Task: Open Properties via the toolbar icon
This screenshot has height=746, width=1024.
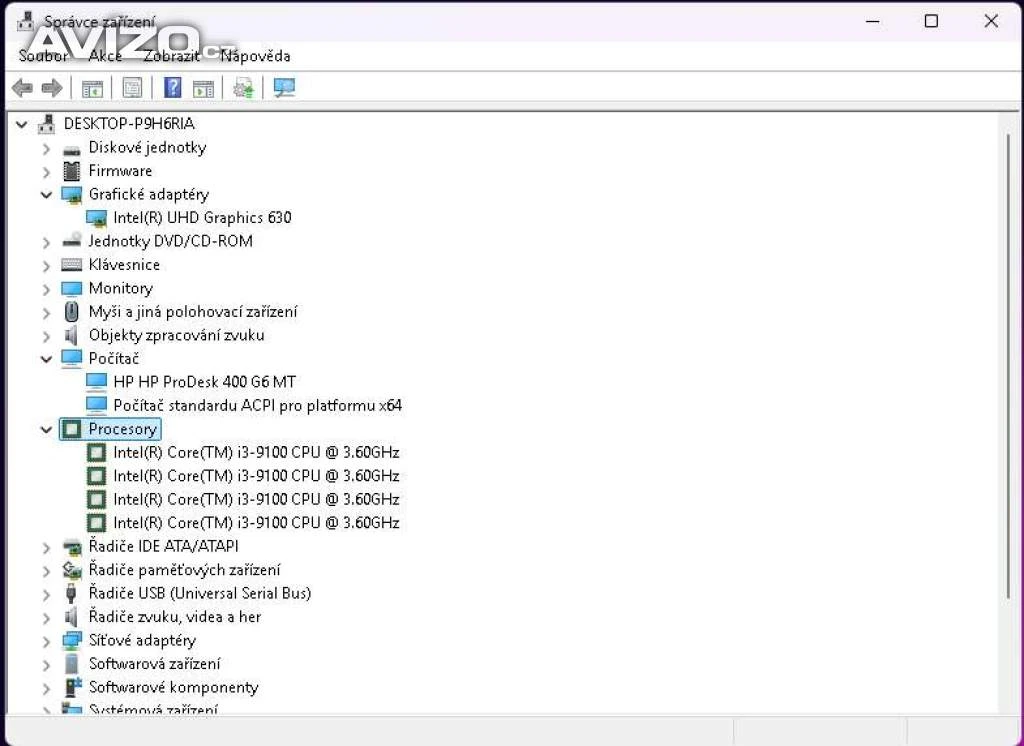Action: [x=132, y=88]
